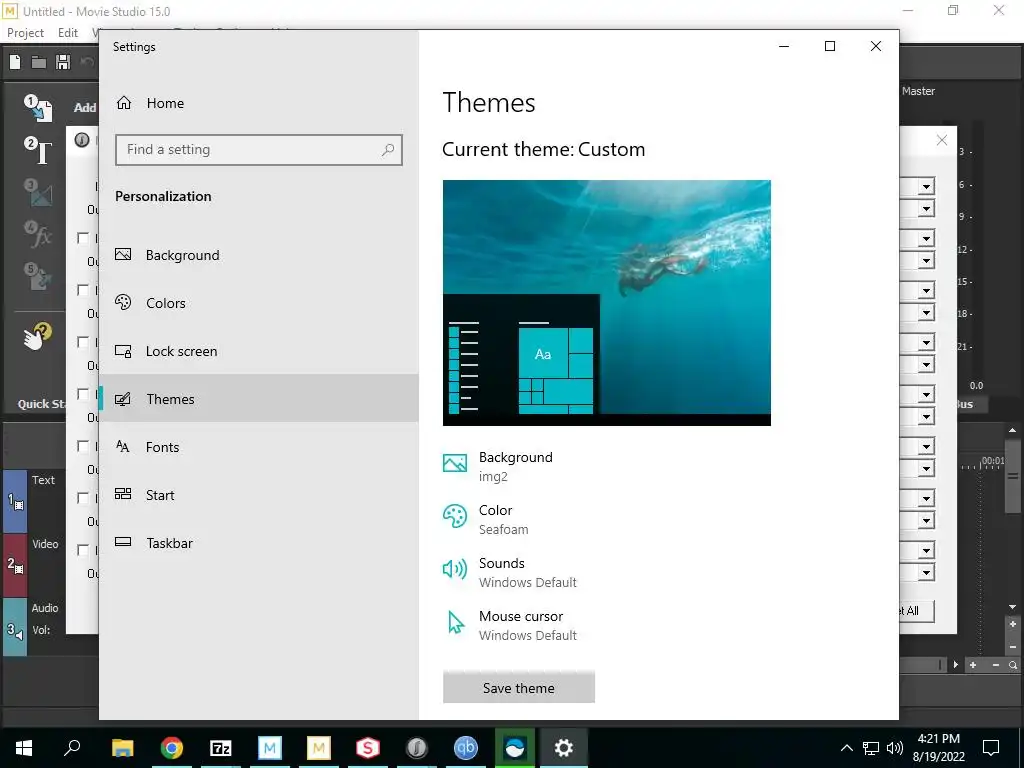Open the Edit menu in Movie Studio

tap(68, 33)
